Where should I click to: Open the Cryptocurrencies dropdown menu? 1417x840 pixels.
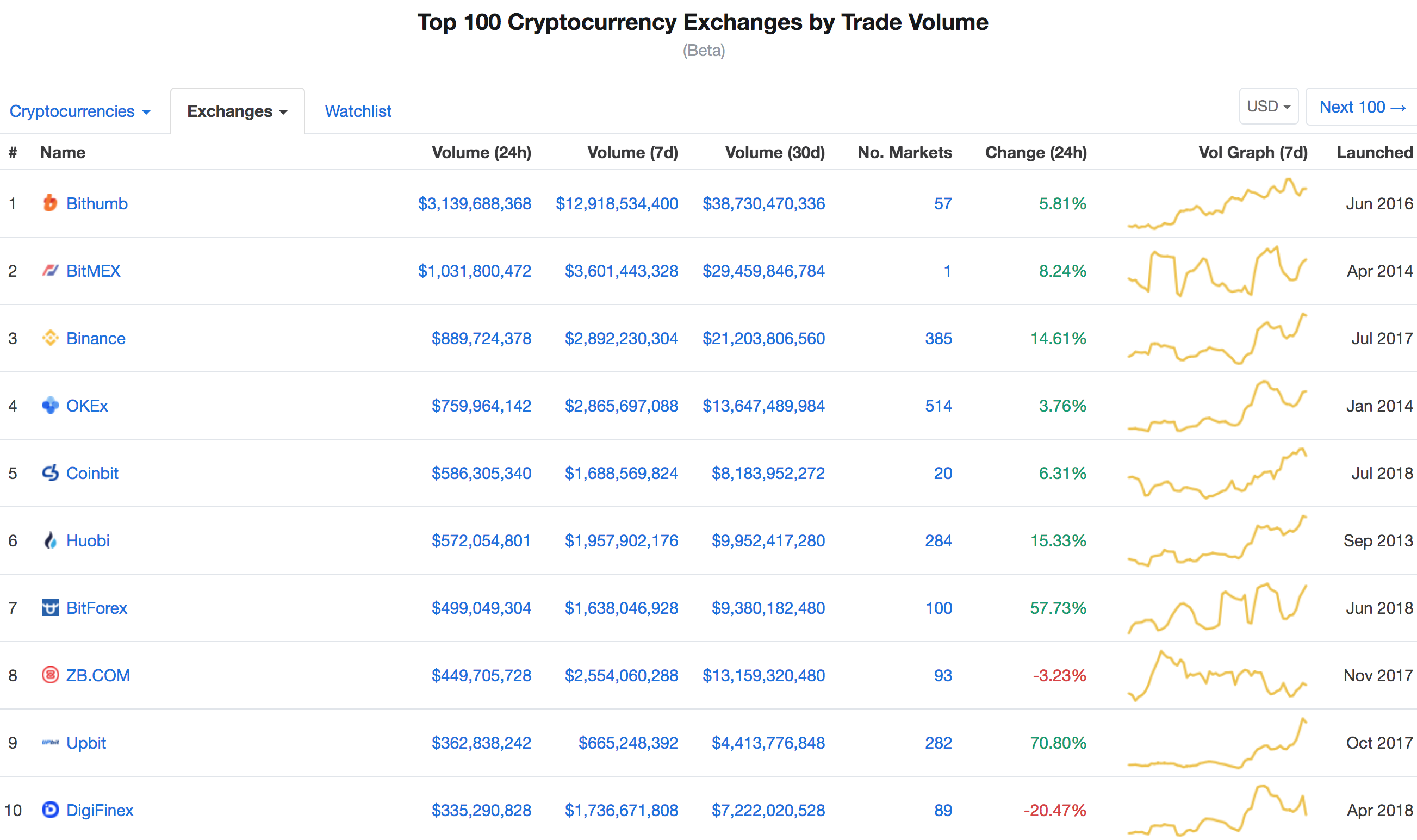[x=80, y=111]
